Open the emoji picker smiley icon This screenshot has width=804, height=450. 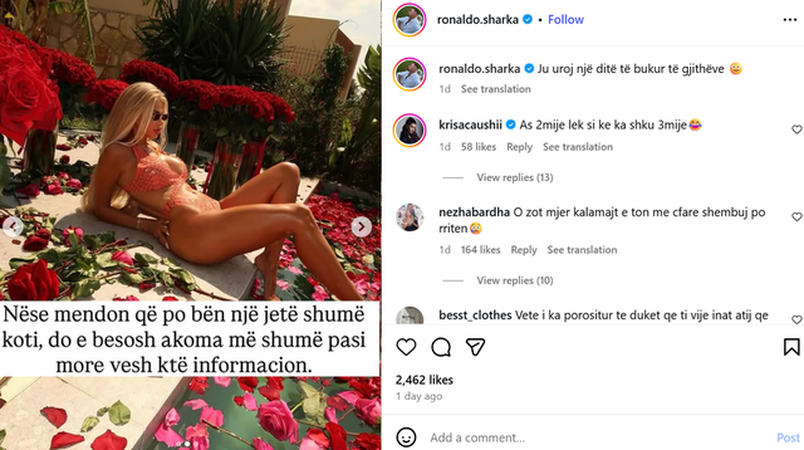[406, 437]
